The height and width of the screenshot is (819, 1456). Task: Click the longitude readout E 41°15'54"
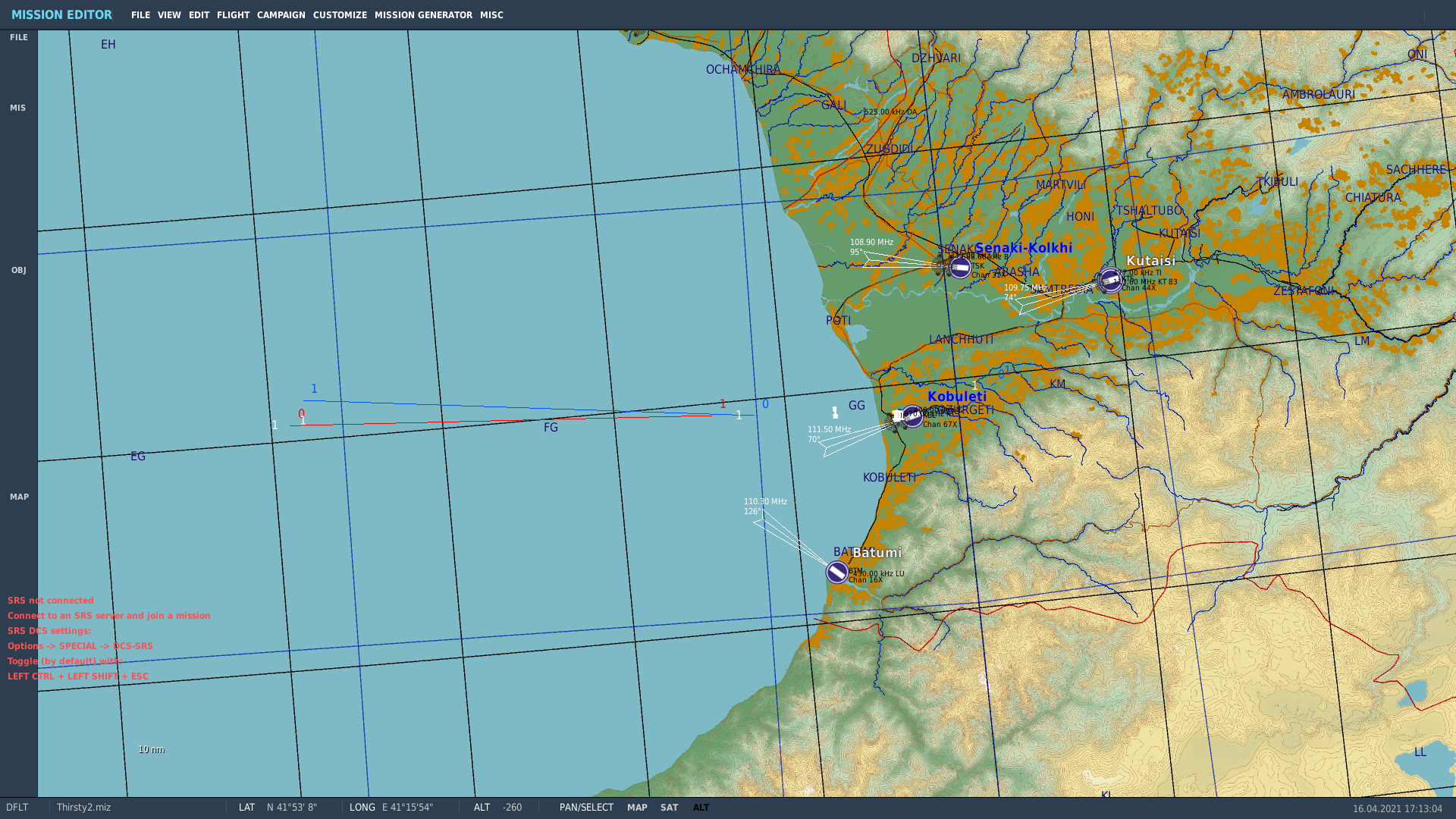(x=407, y=808)
